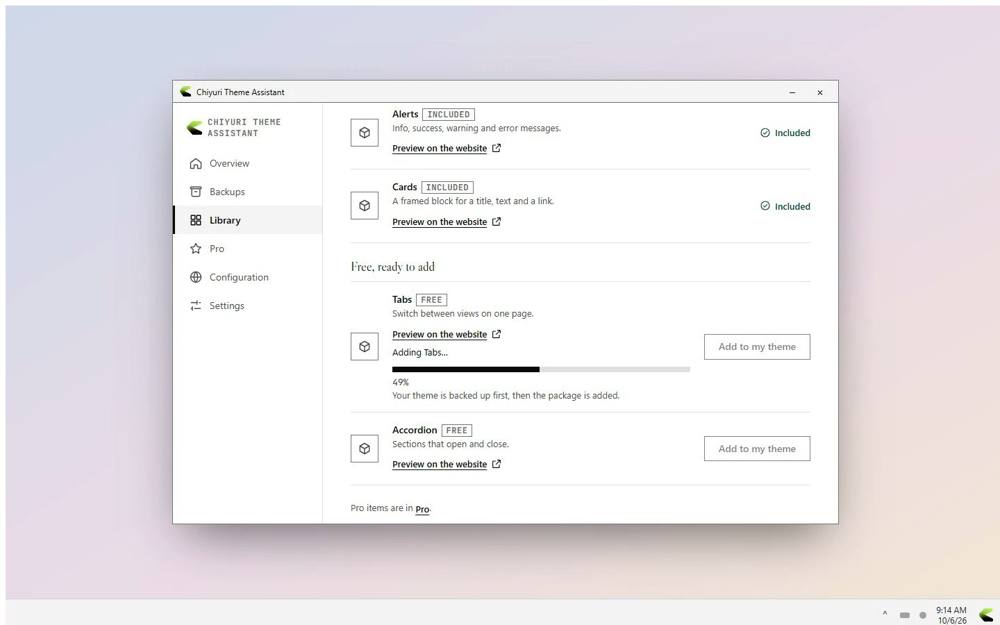Screen dimensions: 1000x625
Task: Click the green checkmark icon on the Cards row
Action: click(x=765, y=206)
